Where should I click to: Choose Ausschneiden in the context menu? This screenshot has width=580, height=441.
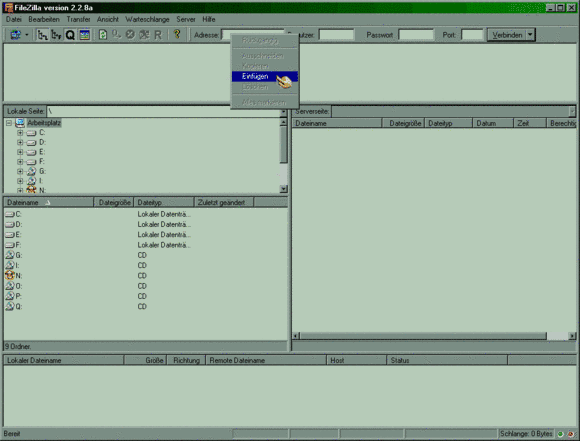(264, 56)
